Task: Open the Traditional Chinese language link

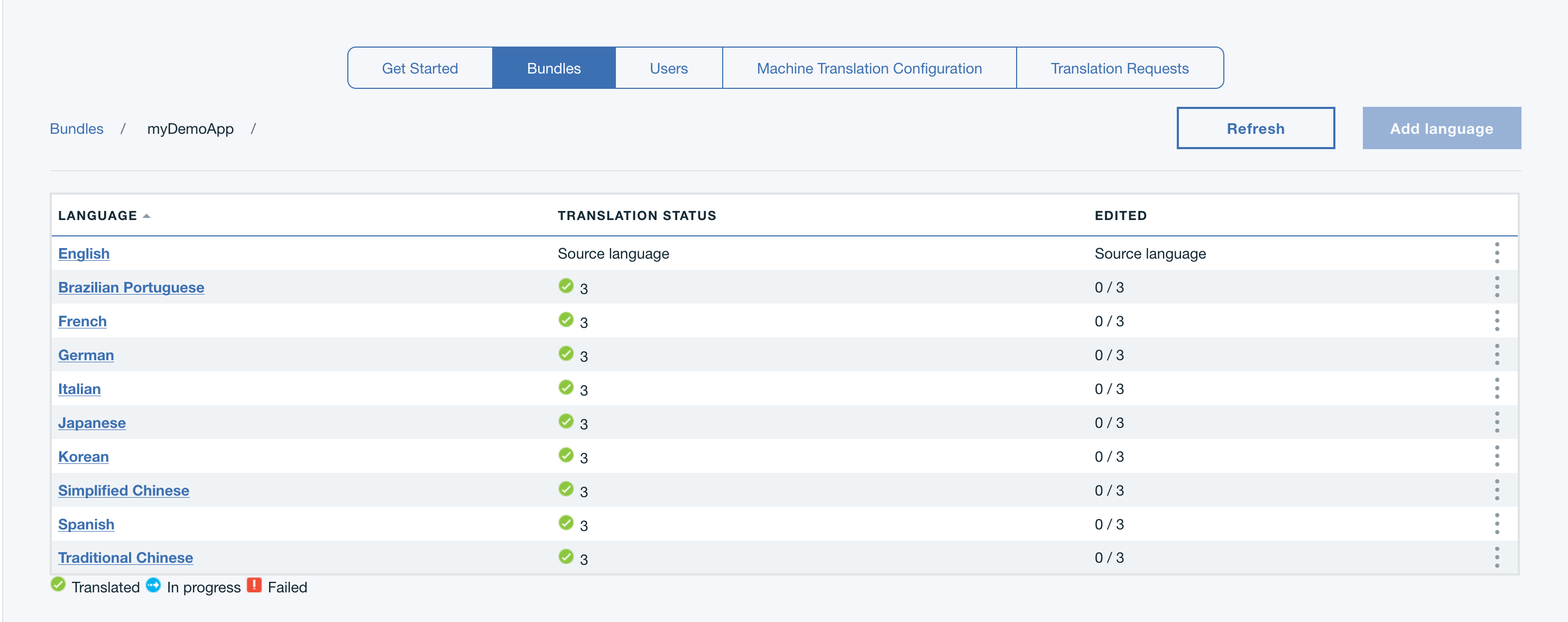Action: click(125, 557)
